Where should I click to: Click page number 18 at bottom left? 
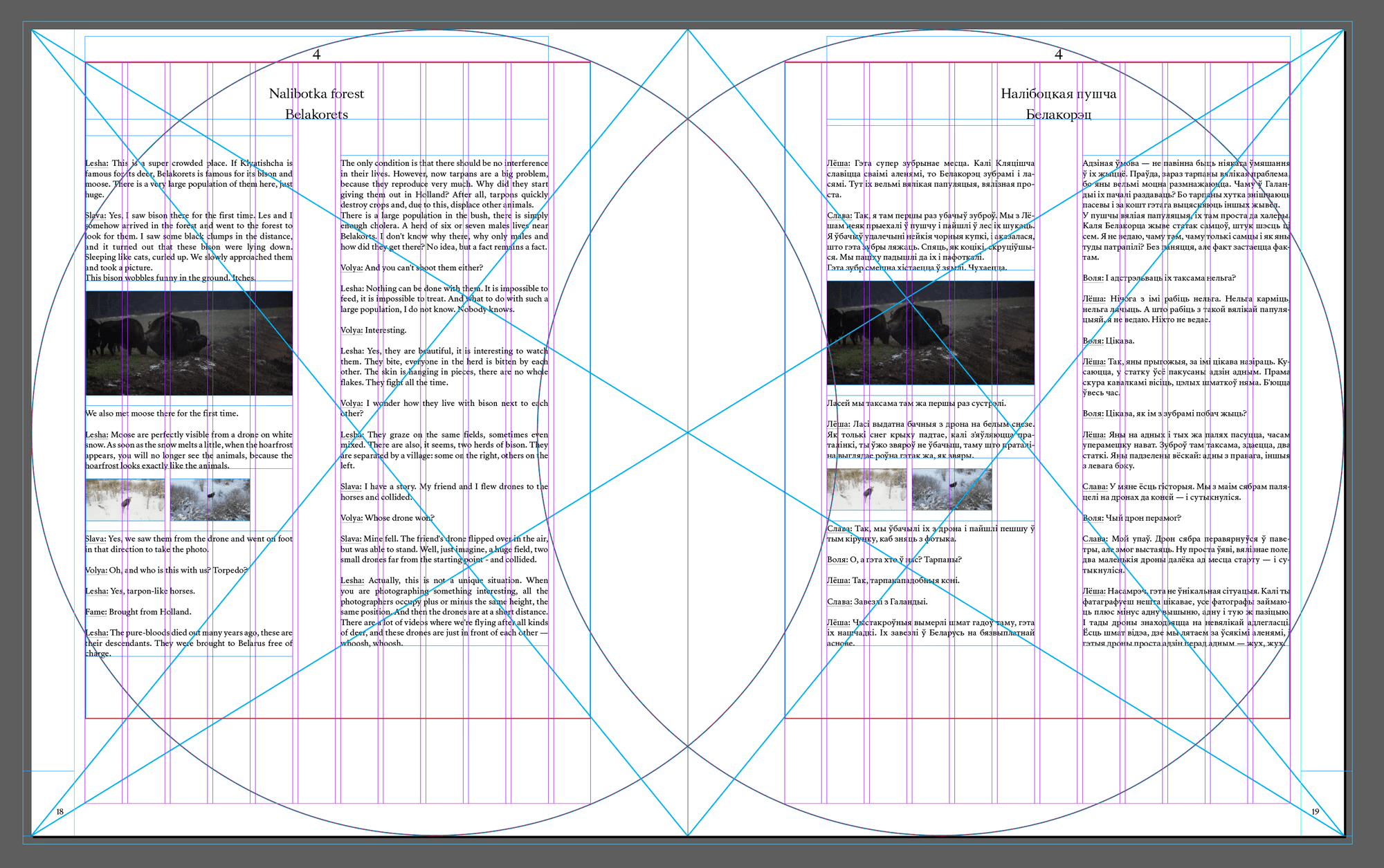pos(60,811)
